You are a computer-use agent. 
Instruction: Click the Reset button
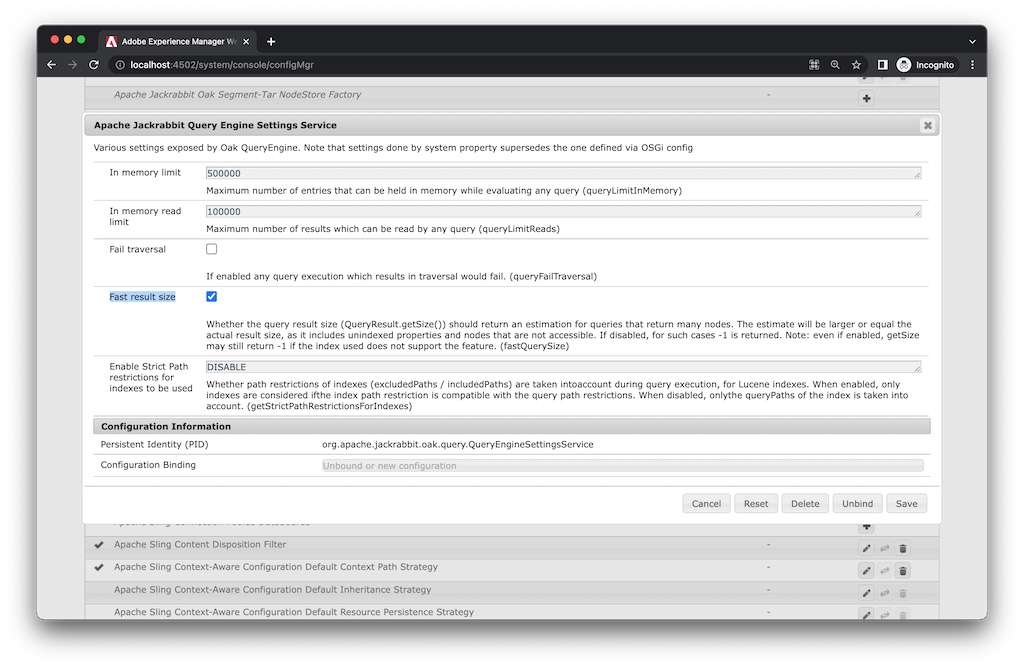[756, 503]
